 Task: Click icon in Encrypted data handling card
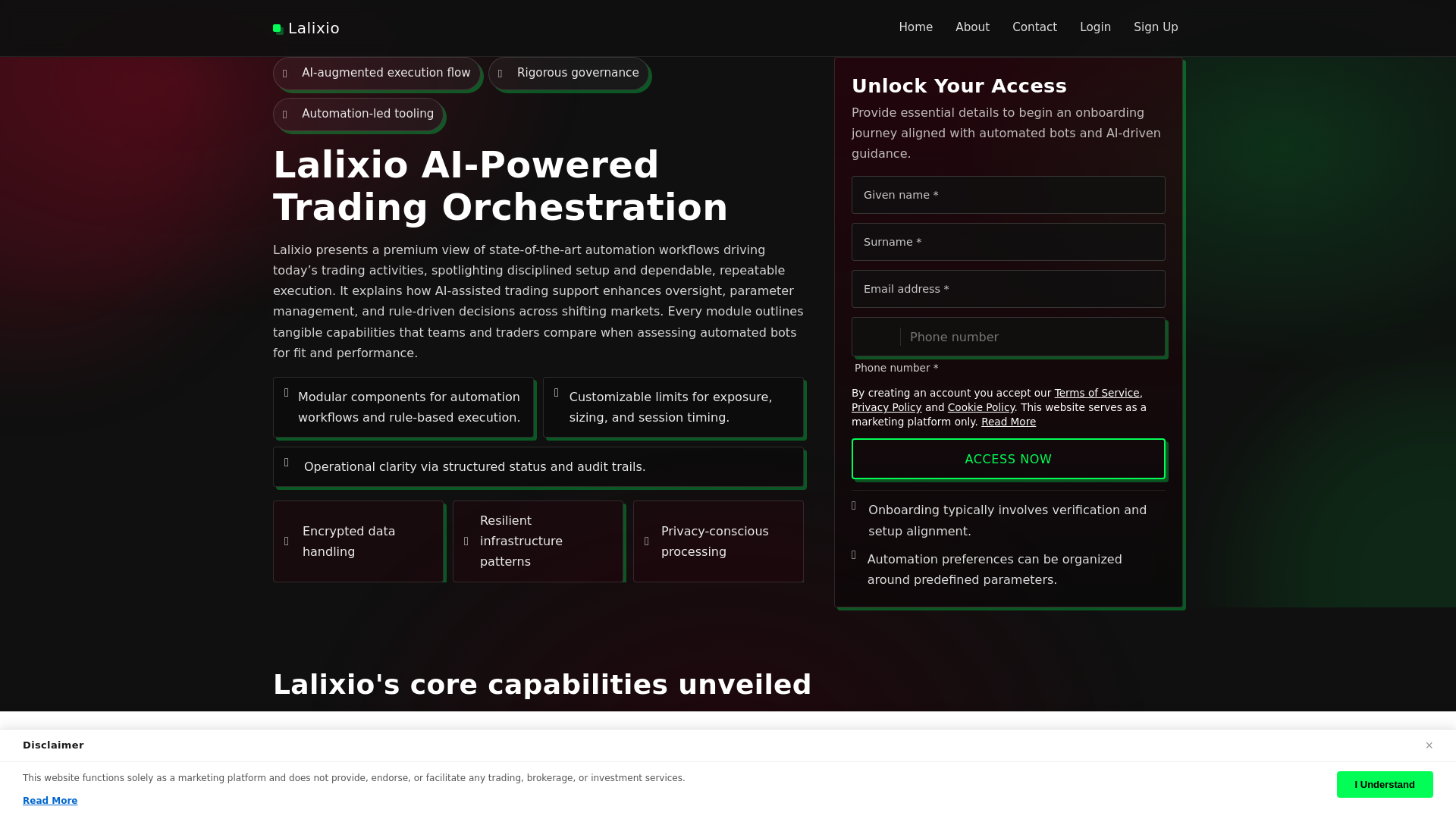287,541
